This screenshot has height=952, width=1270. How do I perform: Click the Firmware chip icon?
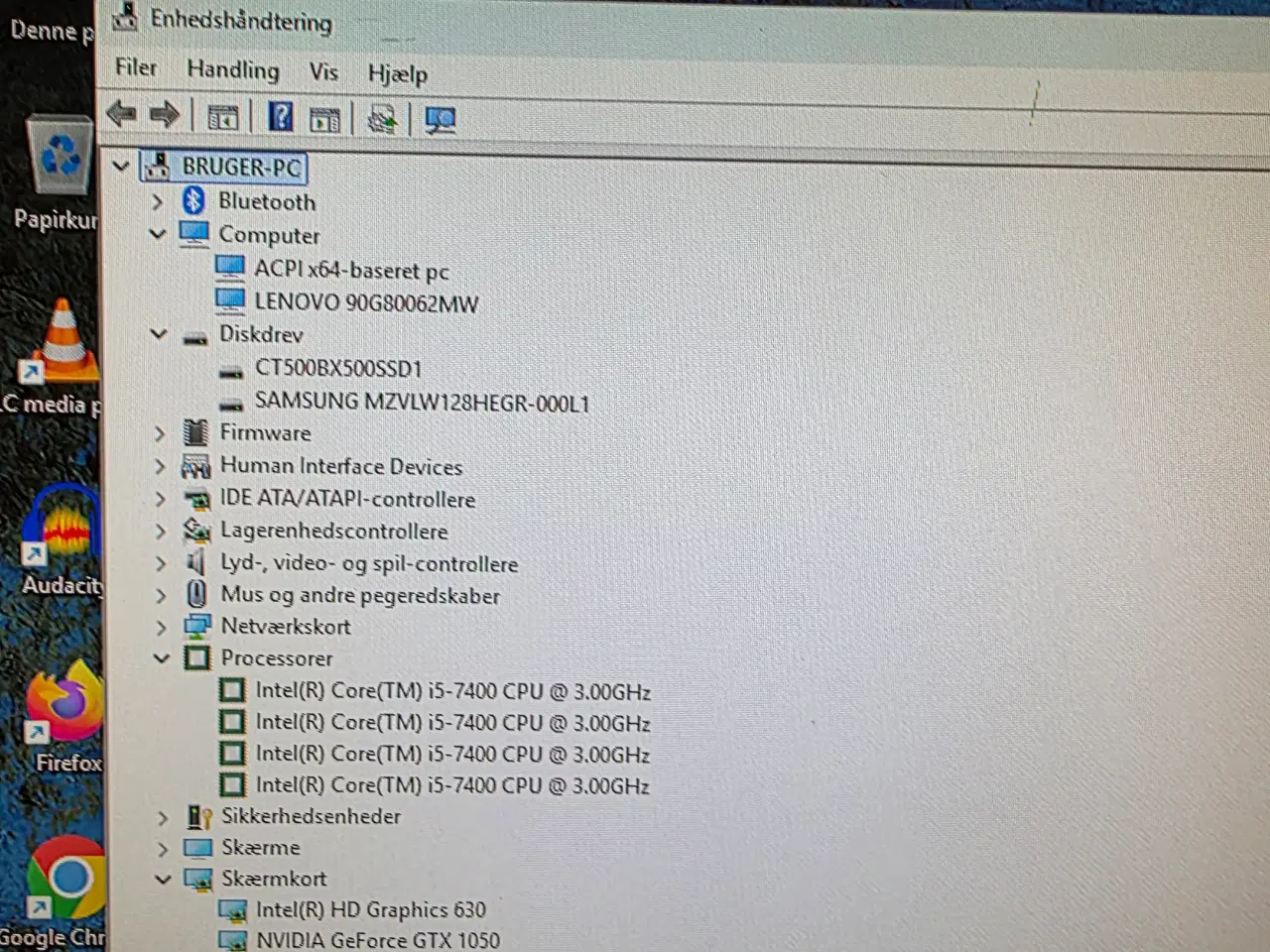tap(195, 432)
